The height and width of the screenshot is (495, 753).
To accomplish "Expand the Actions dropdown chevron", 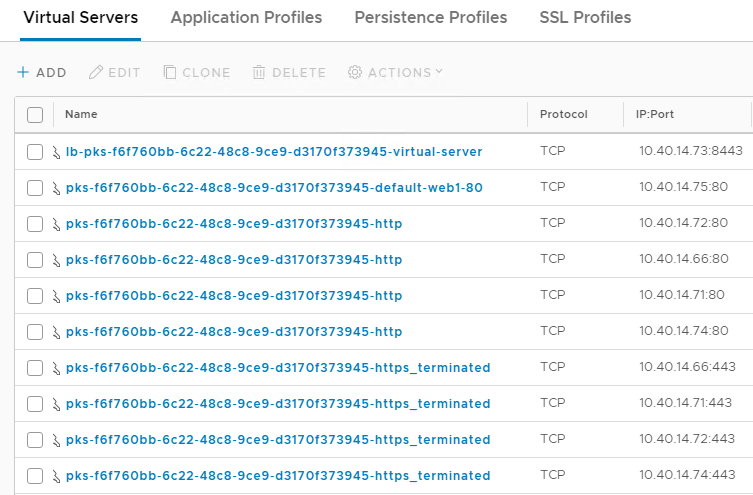I will point(439,72).
